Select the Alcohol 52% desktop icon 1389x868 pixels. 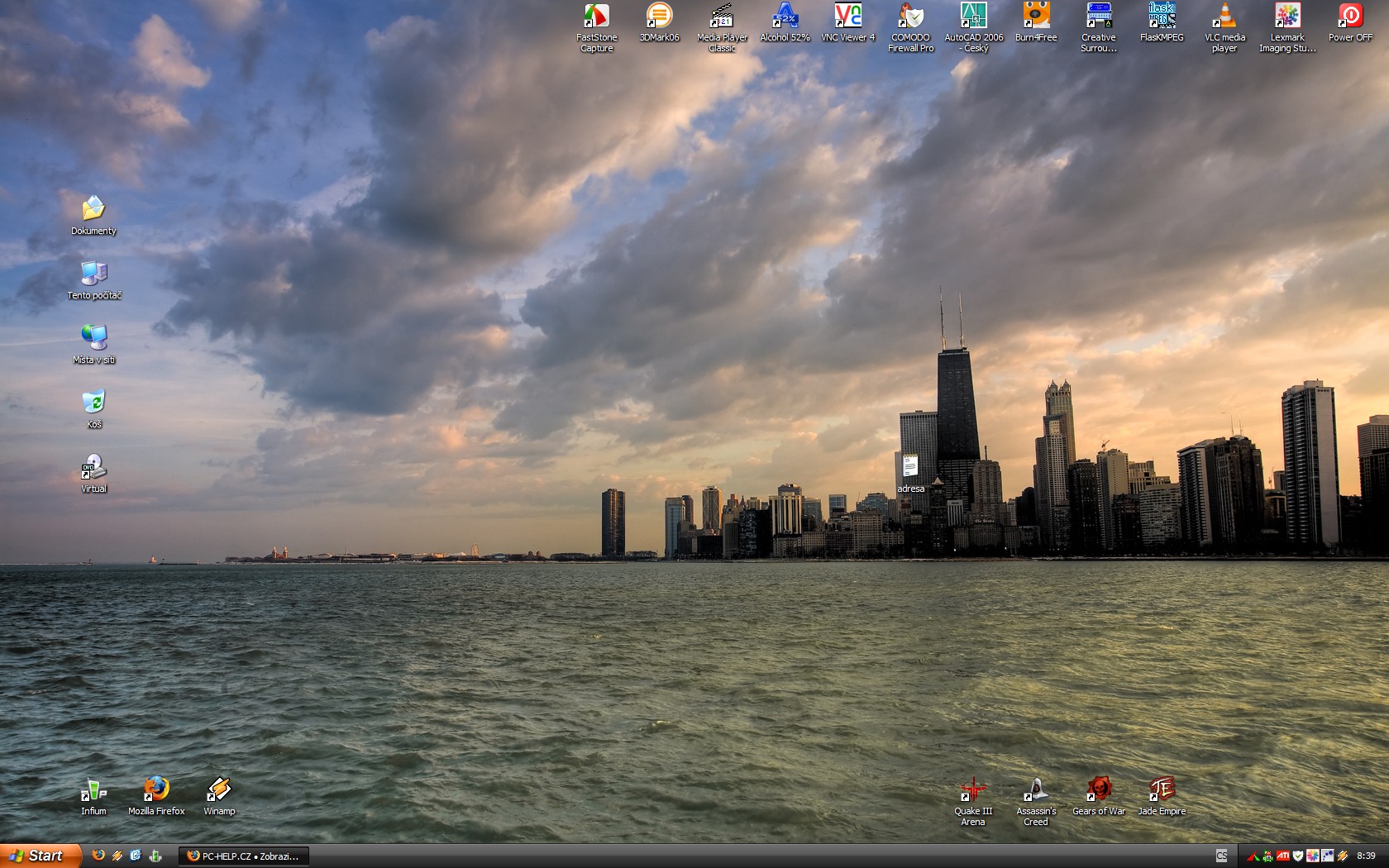pyautogui.click(x=785, y=17)
